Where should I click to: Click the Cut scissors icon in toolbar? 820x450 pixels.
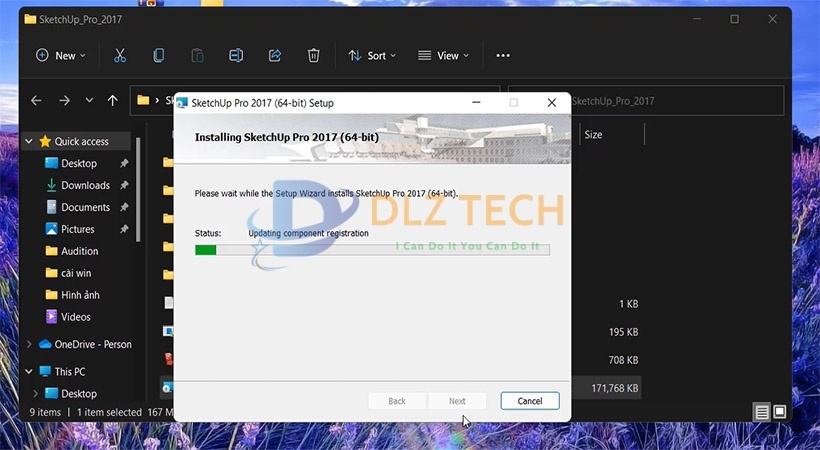click(x=120, y=56)
